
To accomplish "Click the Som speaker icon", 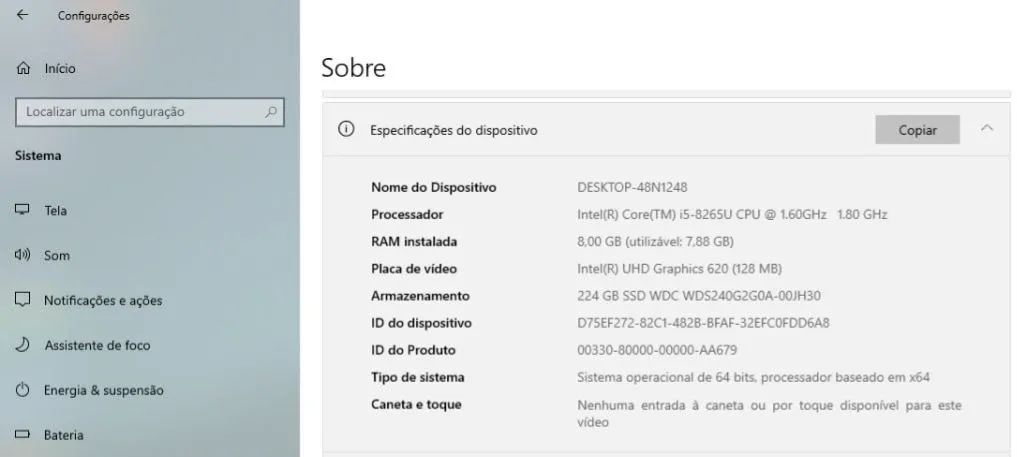I will pos(23,255).
